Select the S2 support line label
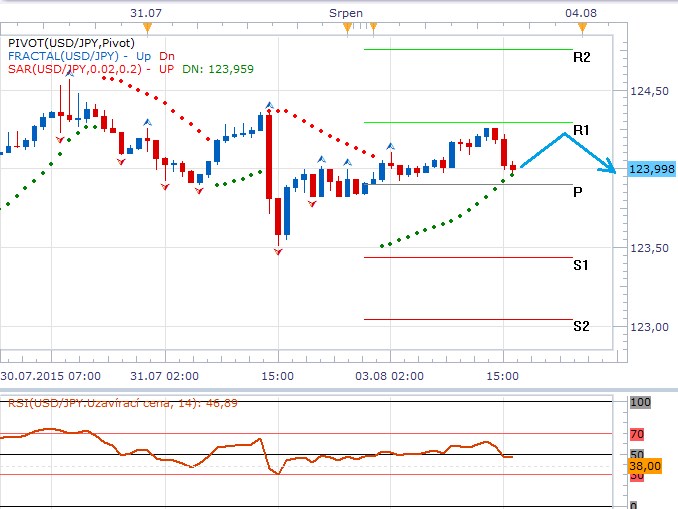The height and width of the screenshot is (509, 678). pos(581,326)
